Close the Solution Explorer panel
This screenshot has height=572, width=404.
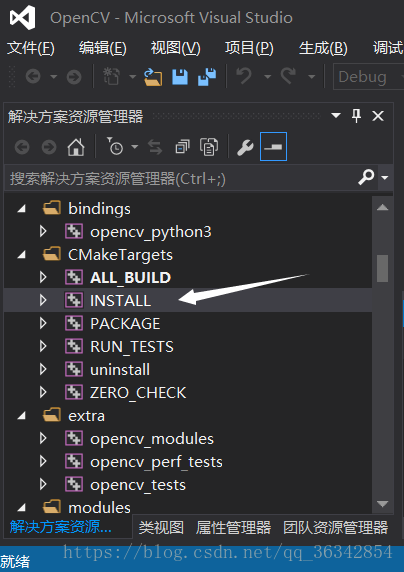click(x=378, y=116)
